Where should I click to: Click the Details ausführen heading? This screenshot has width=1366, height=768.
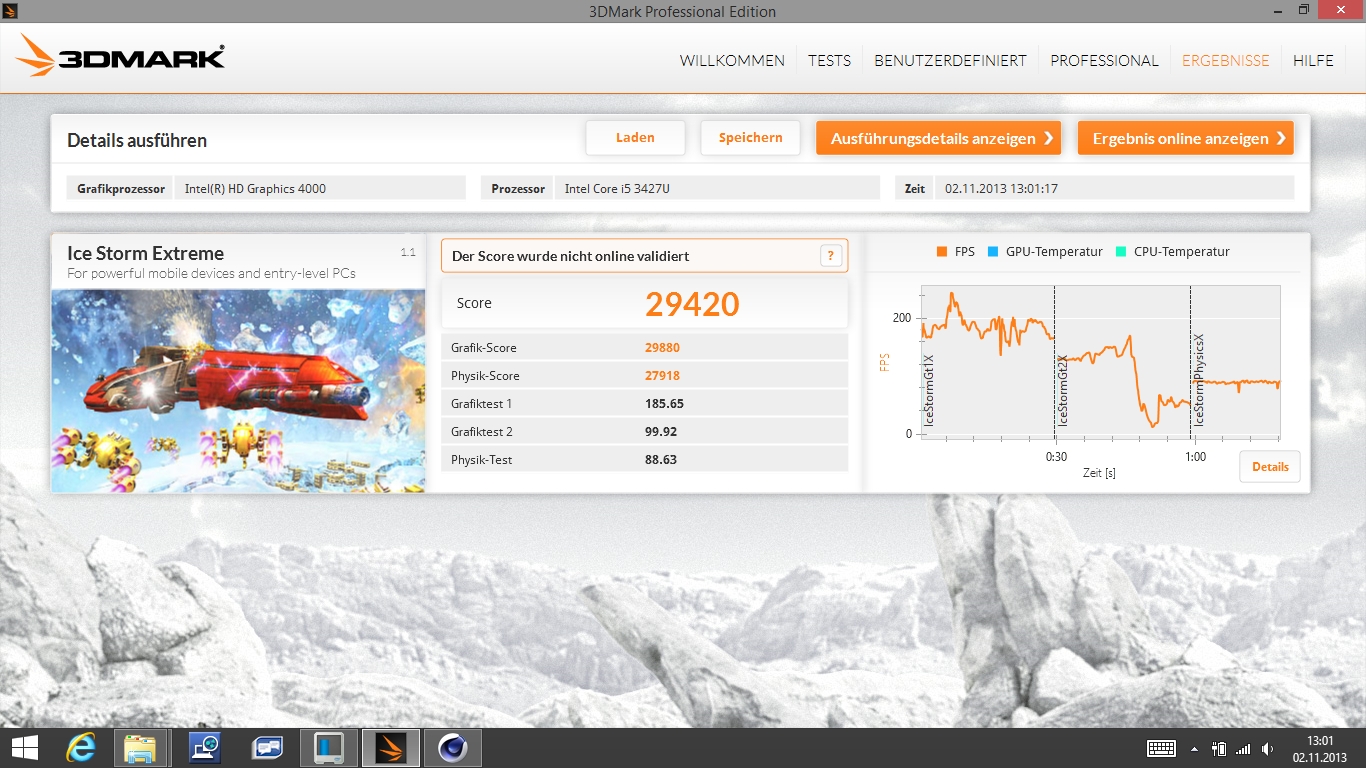tap(137, 140)
